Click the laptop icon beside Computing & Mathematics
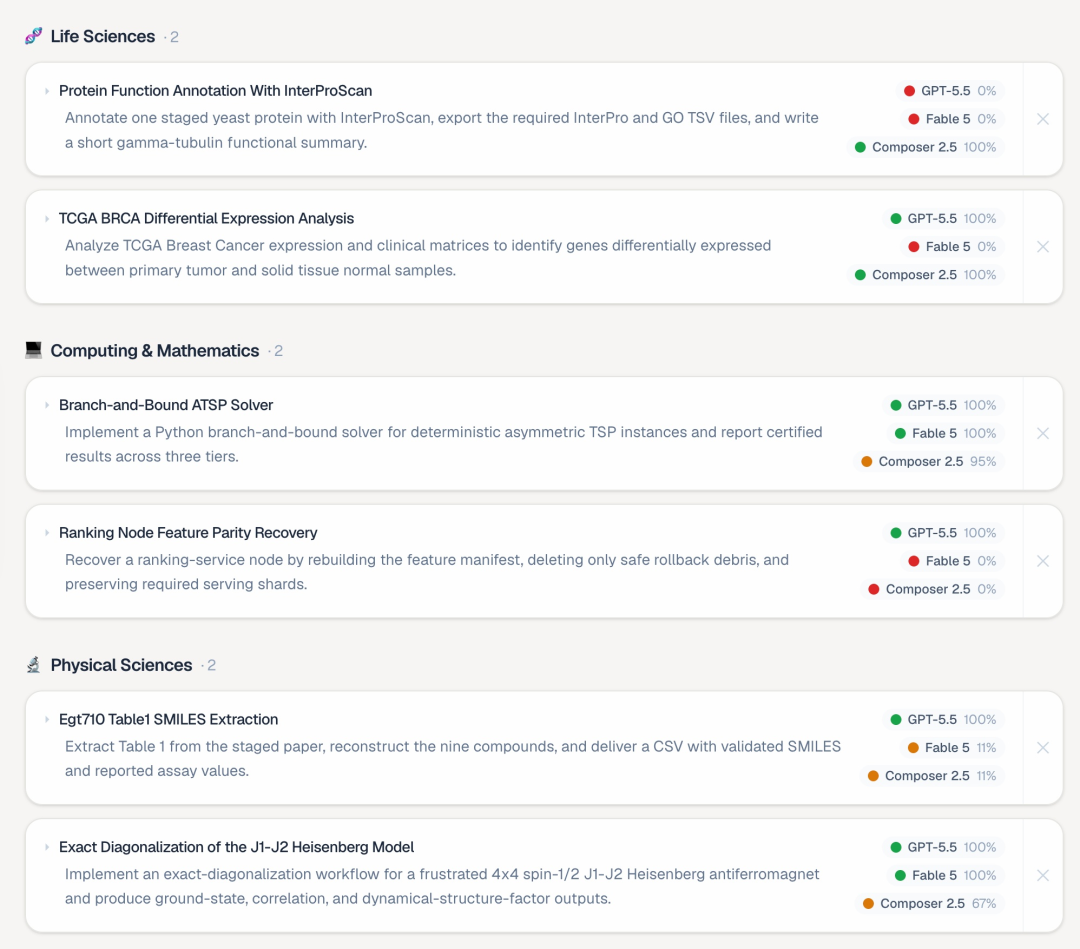This screenshot has width=1080, height=949. 33,350
